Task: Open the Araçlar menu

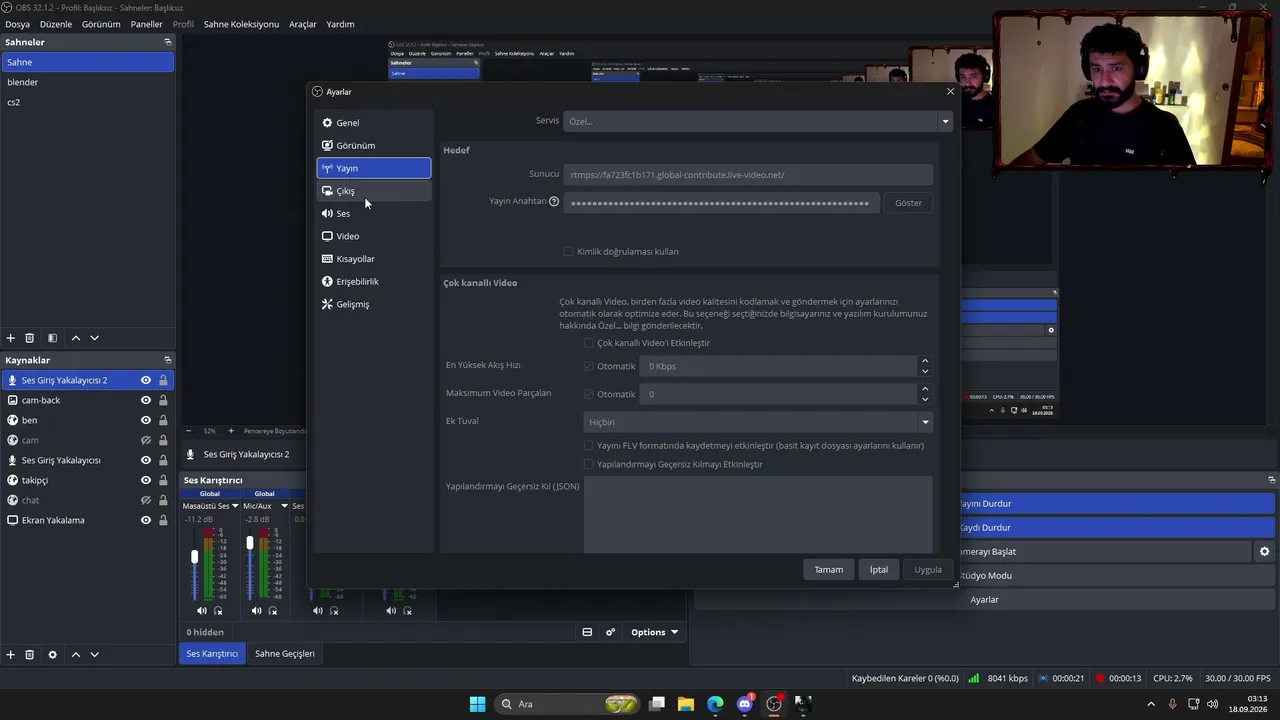Action: pyautogui.click(x=303, y=24)
